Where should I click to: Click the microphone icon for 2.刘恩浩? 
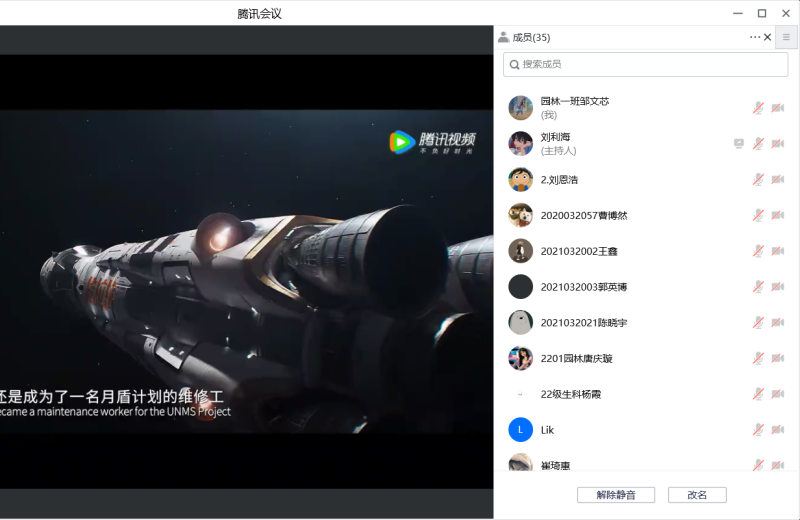(758, 180)
